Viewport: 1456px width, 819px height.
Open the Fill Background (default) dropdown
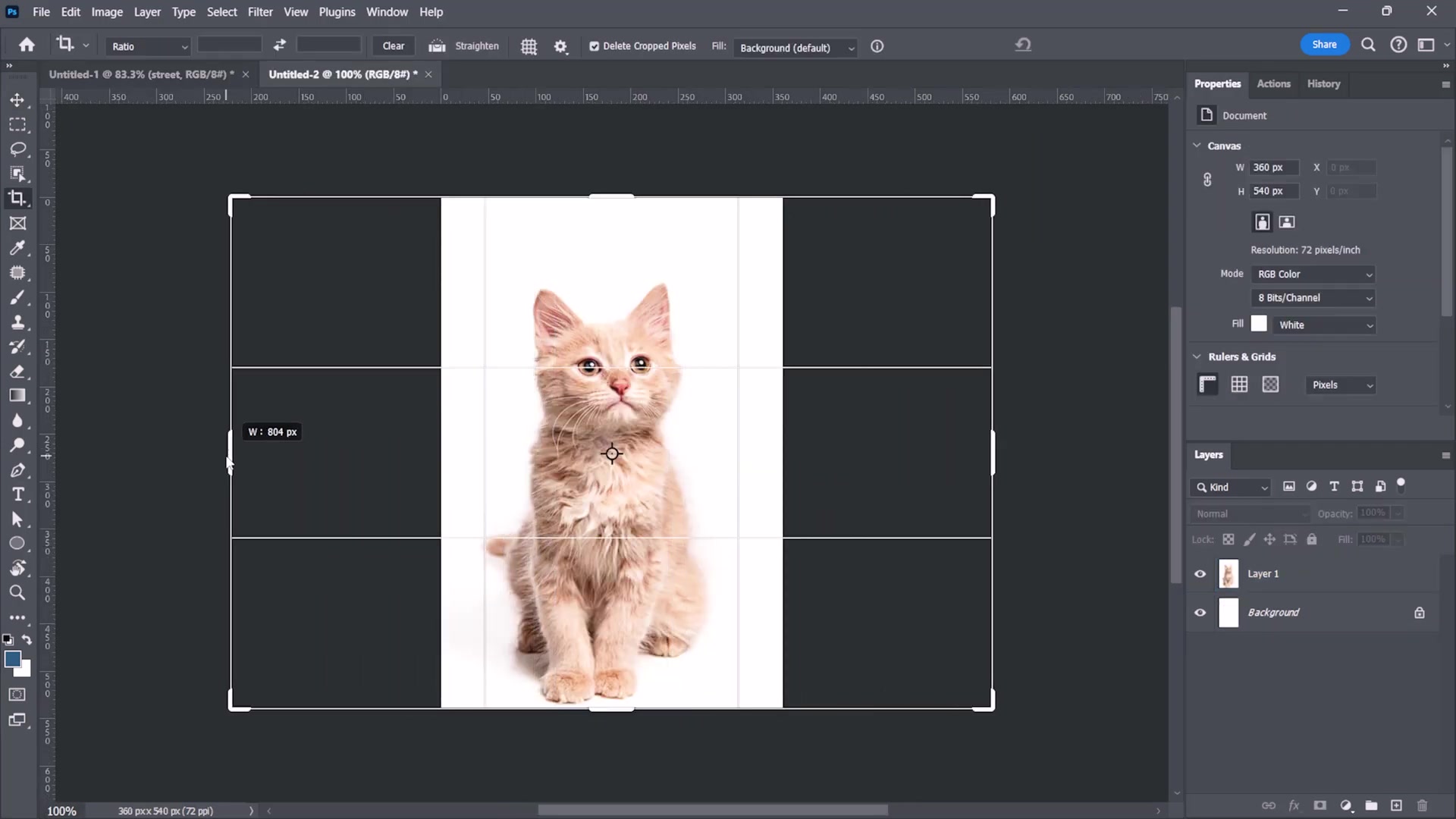tap(795, 47)
